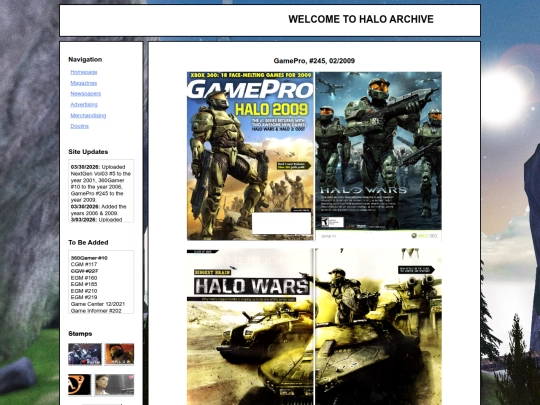Click struck-through '360Gamer #10' entry
The image size is (540, 405).
[x=89, y=258]
